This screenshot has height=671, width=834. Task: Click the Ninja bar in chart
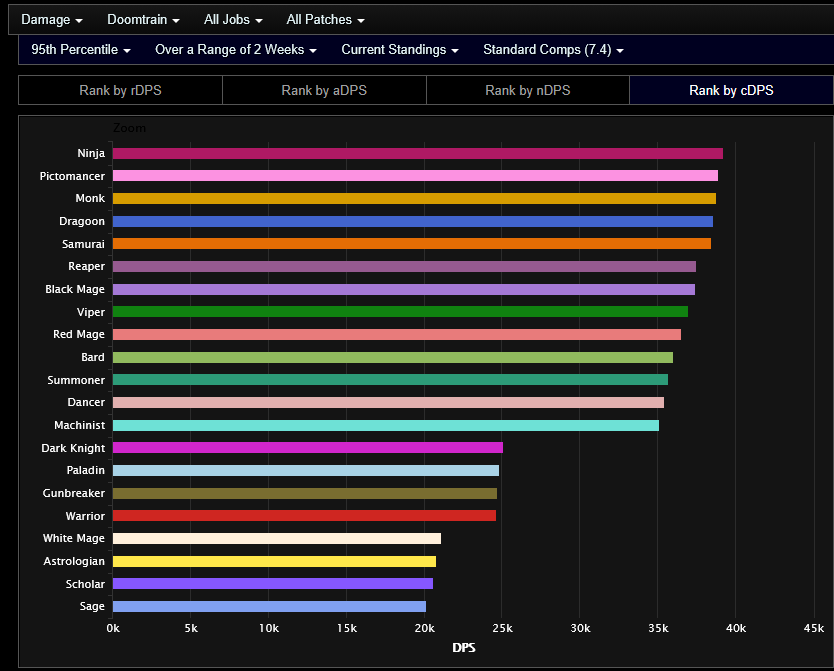point(418,154)
